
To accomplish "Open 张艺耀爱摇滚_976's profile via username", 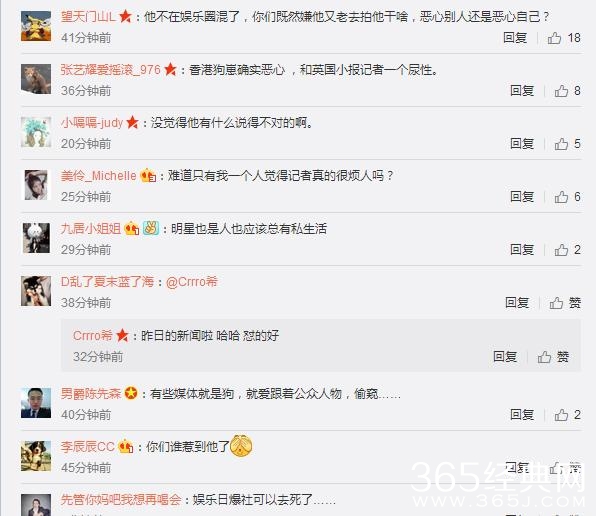I will [111, 70].
